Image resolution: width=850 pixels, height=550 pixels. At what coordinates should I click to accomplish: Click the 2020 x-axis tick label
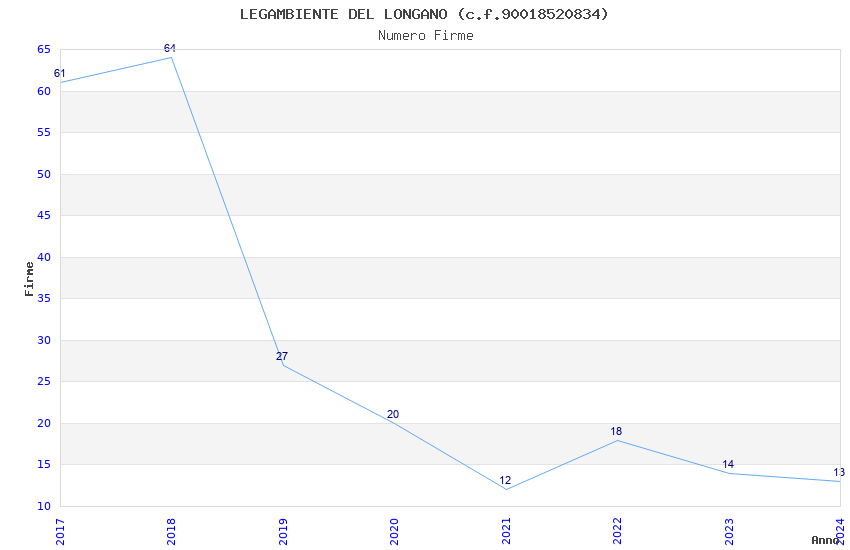click(x=394, y=532)
